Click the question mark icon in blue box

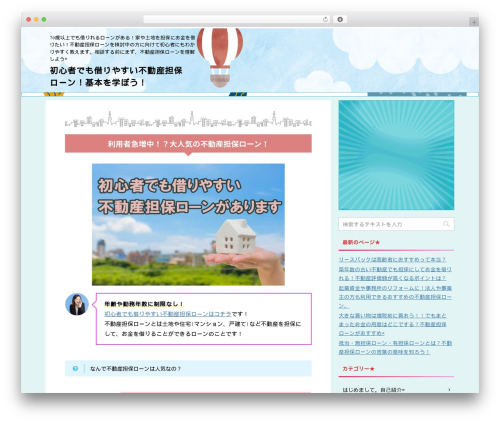[x=75, y=368]
